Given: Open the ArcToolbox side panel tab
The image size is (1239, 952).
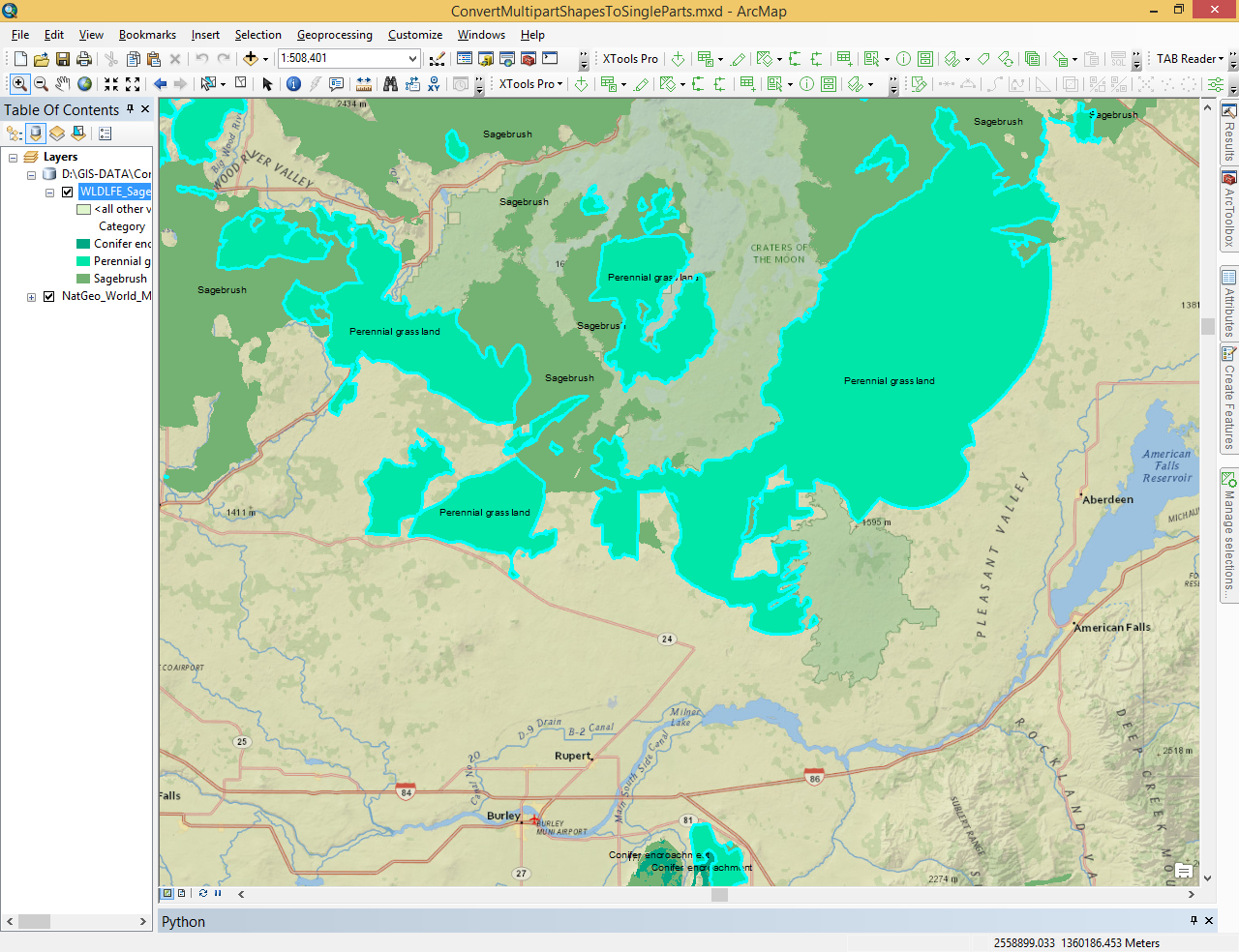Looking at the screenshot, I should point(1228,211).
